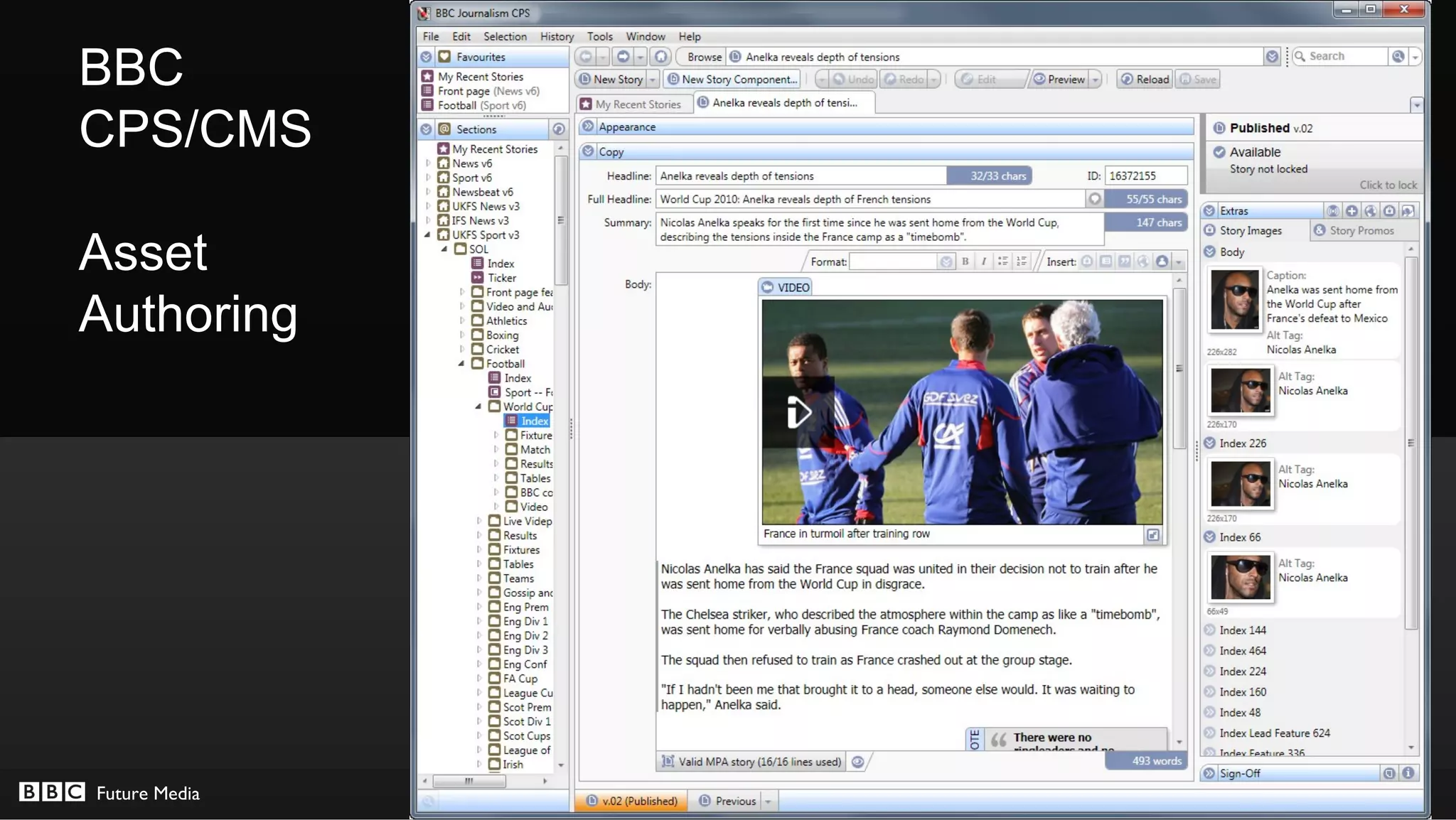This screenshot has width=1456, height=820.
Task: Expand the Cricket folder in tree
Action: [x=462, y=350]
